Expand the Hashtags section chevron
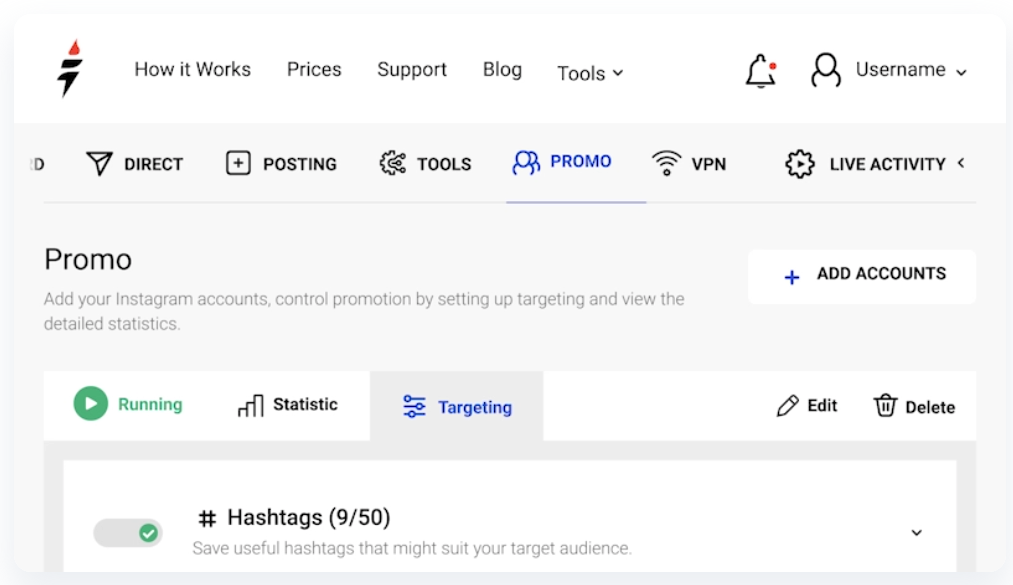This screenshot has width=1013, height=585. pyautogui.click(x=916, y=533)
